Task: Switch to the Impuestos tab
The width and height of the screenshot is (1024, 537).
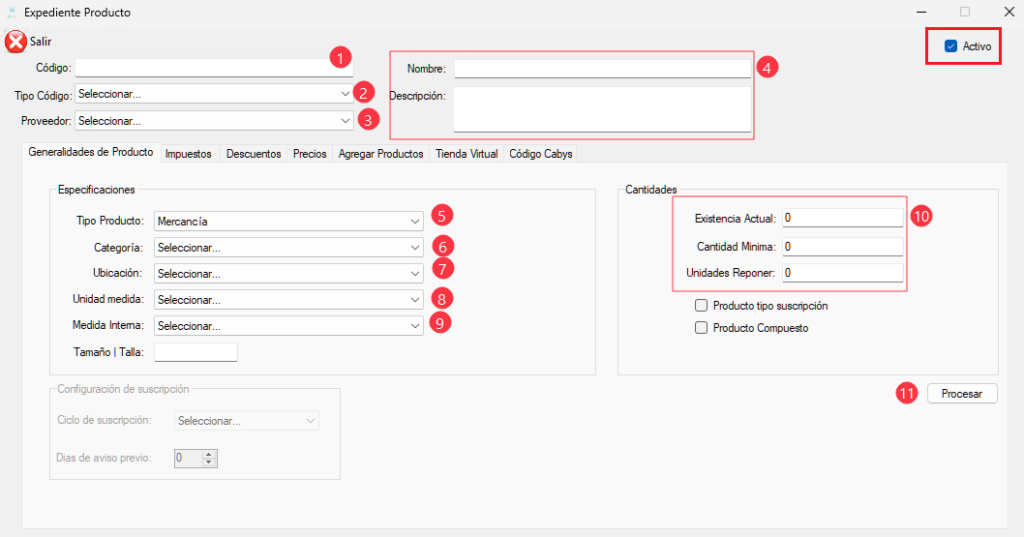Action: coord(188,154)
